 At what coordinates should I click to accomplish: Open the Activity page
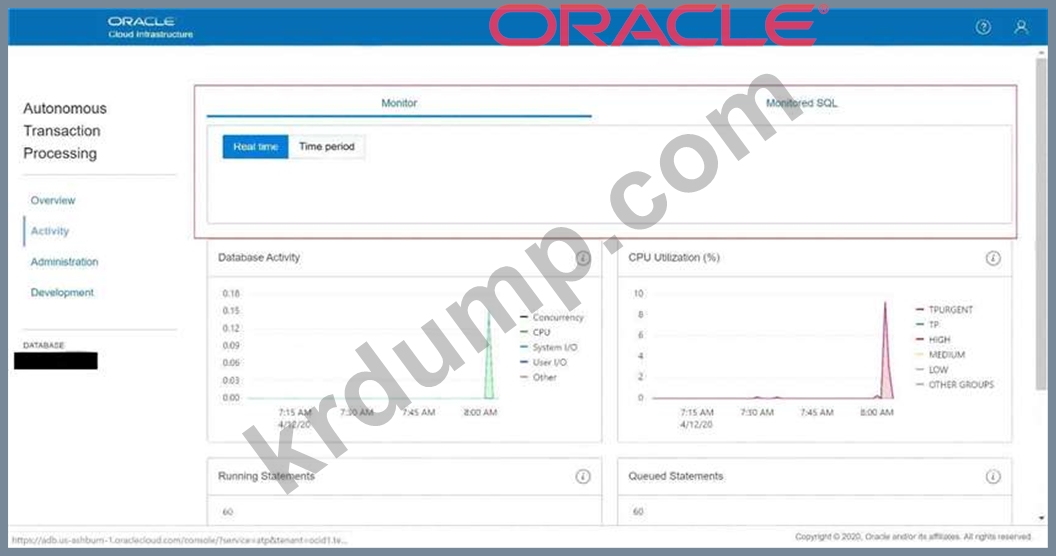click(x=50, y=231)
